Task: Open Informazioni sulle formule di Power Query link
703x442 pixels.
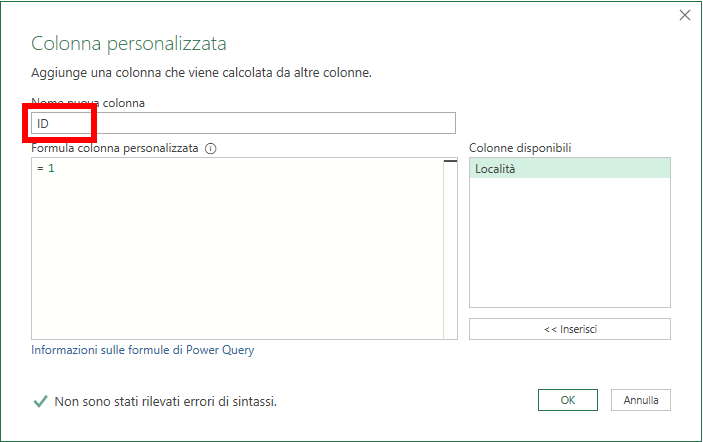Action: click(143, 350)
